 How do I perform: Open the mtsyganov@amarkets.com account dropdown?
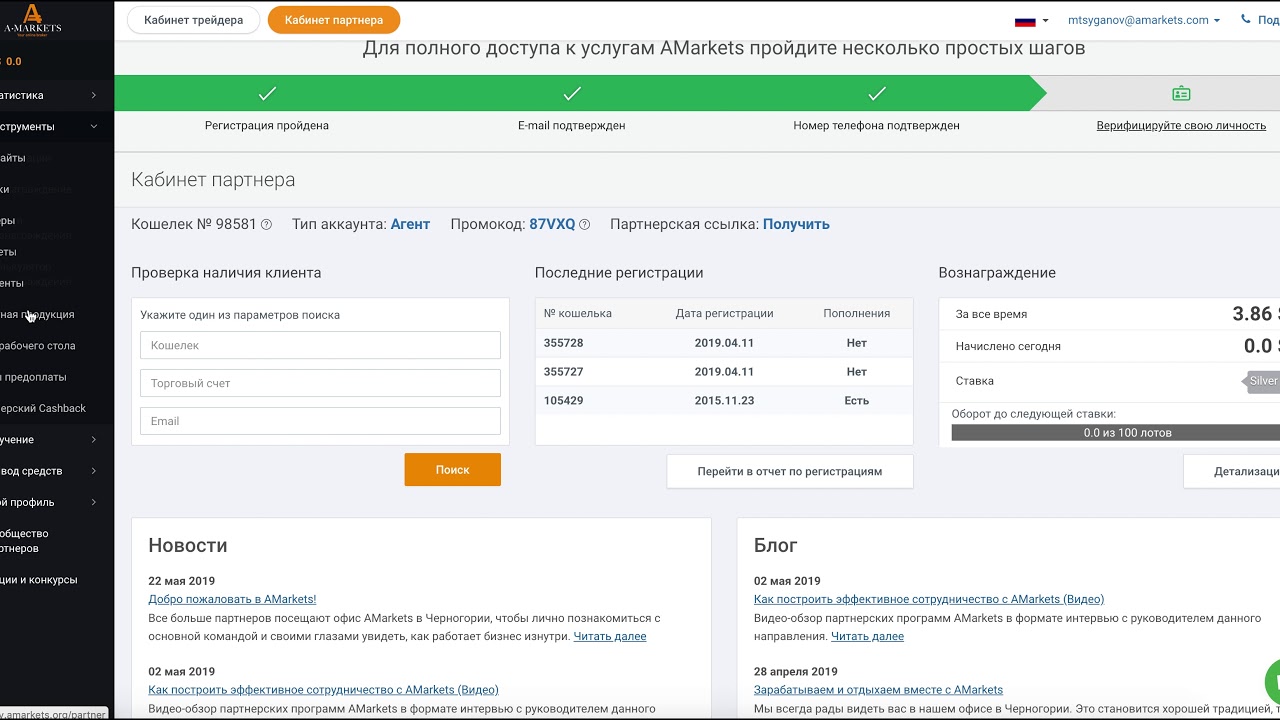1144,20
